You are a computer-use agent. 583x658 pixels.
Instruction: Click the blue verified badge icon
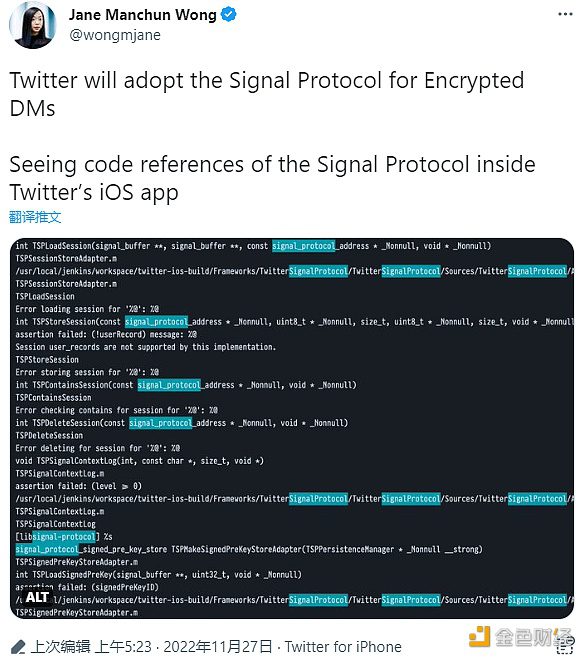pos(229,15)
